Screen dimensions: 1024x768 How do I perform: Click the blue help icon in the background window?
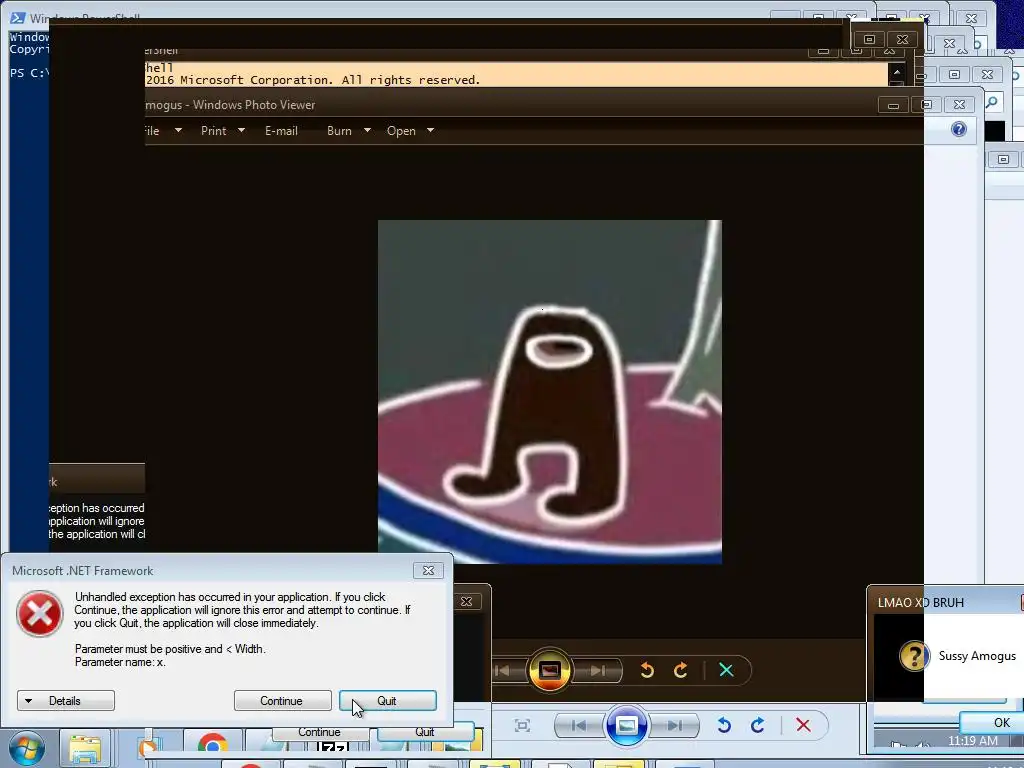click(959, 129)
